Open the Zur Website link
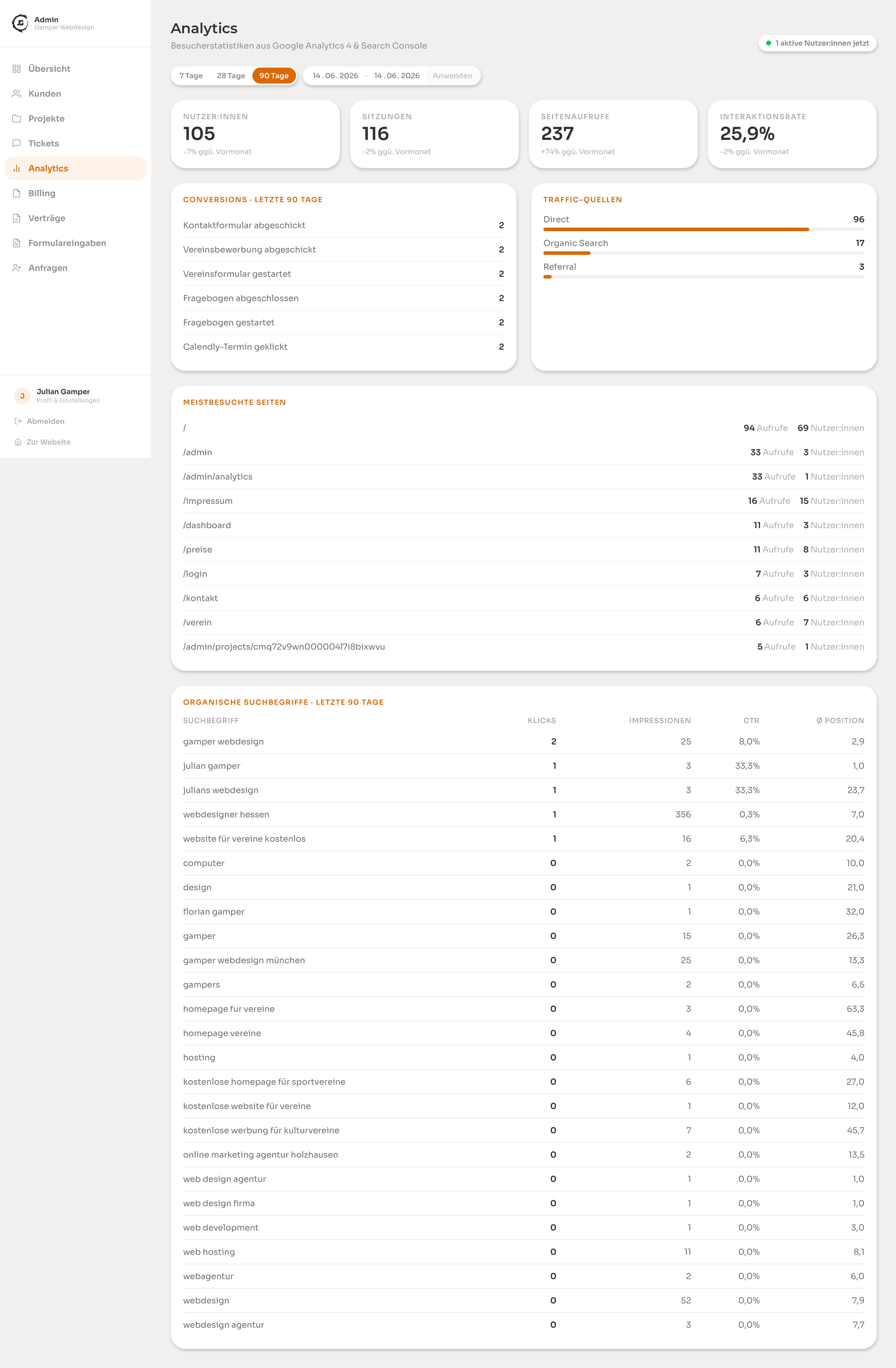Viewport: 896px width, 1368px height. tap(75, 442)
